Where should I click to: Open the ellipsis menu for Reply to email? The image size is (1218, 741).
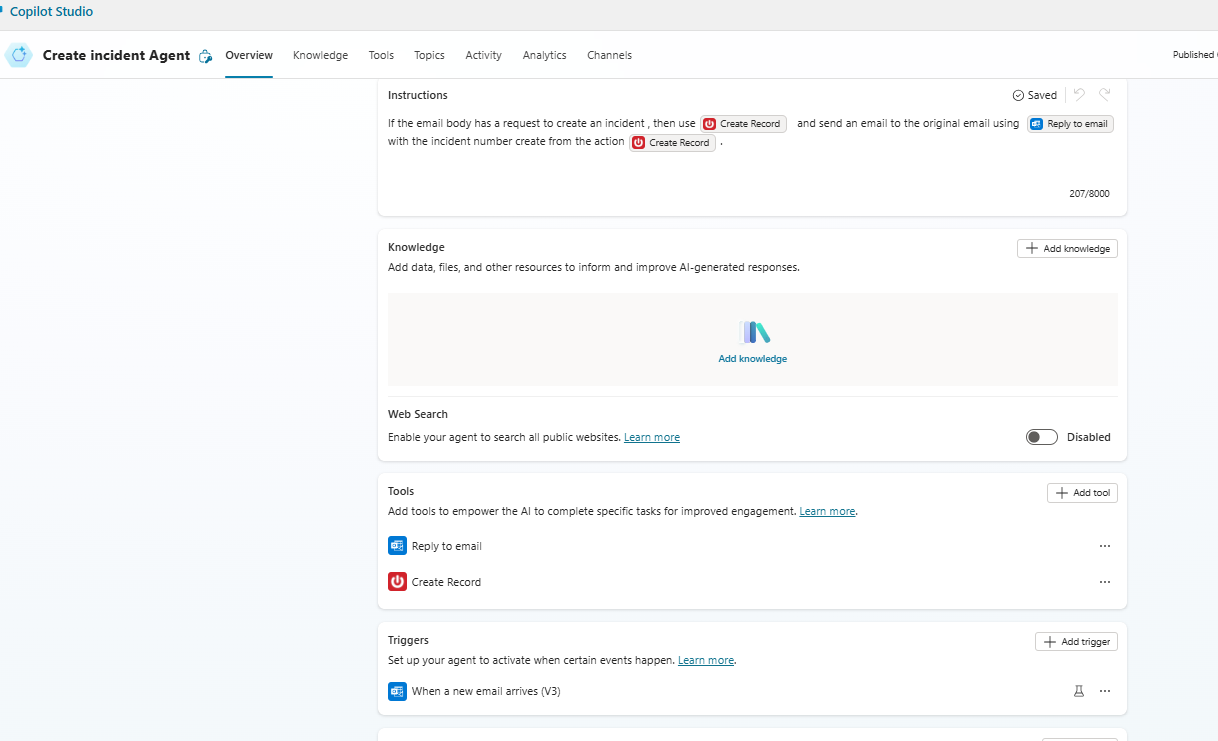(x=1104, y=545)
